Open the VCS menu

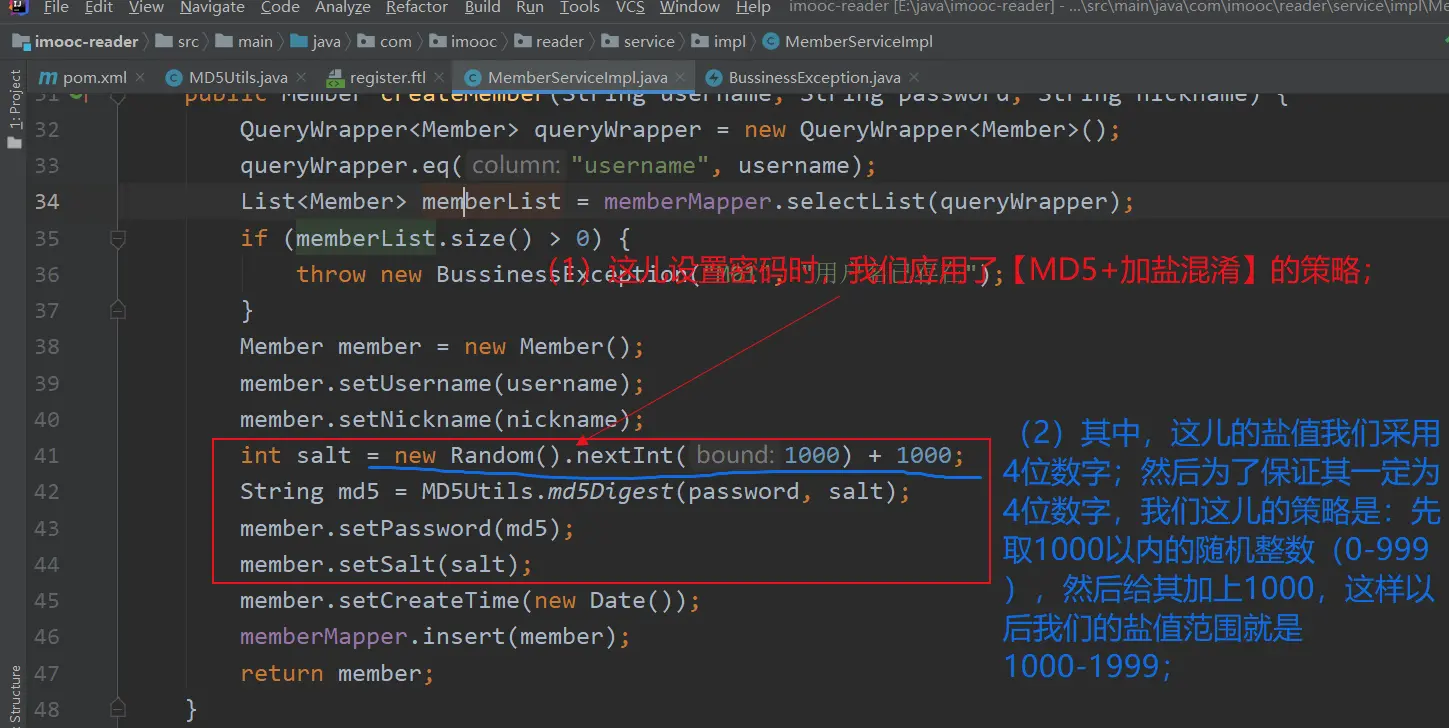pyautogui.click(x=629, y=8)
